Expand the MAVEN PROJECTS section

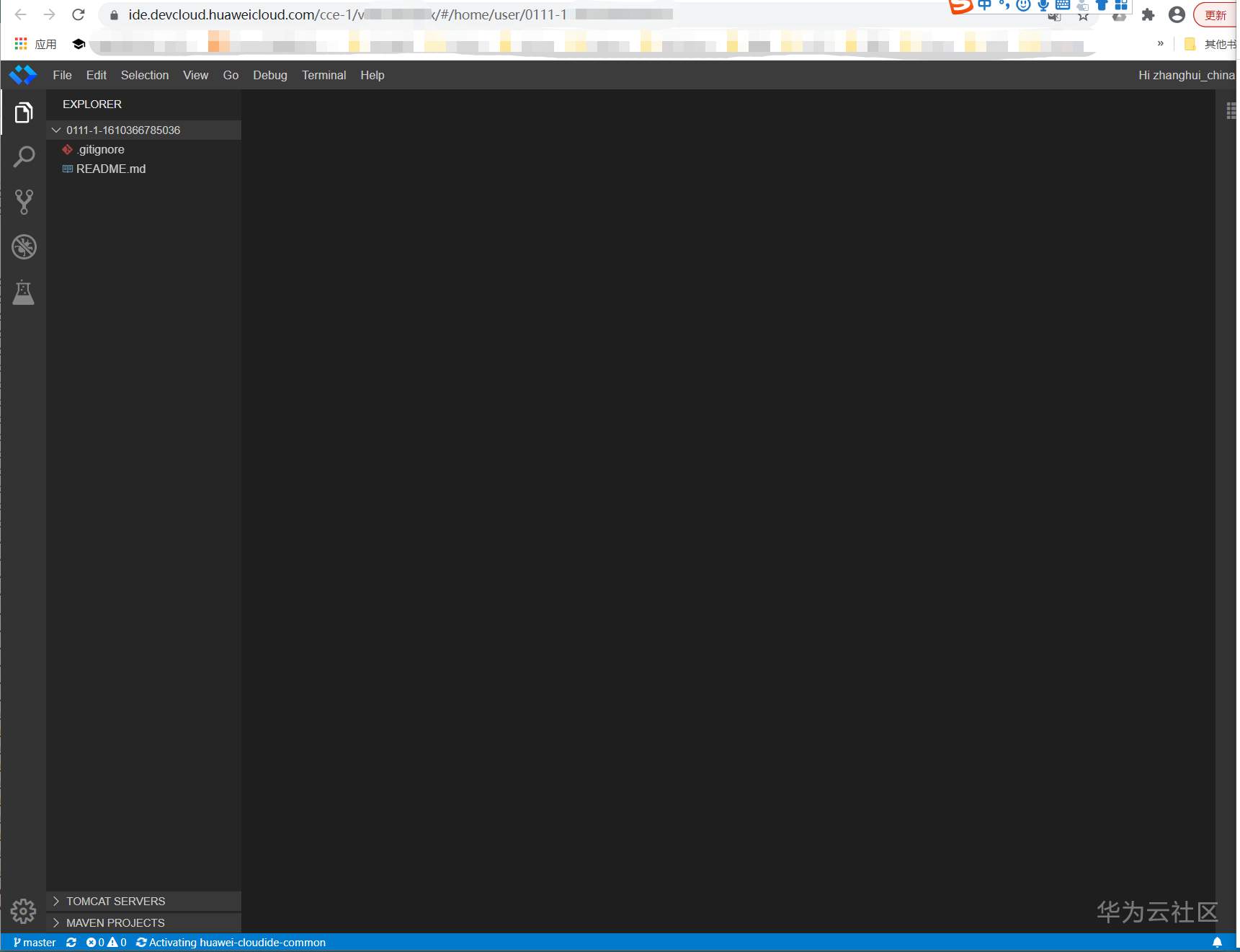144,923
